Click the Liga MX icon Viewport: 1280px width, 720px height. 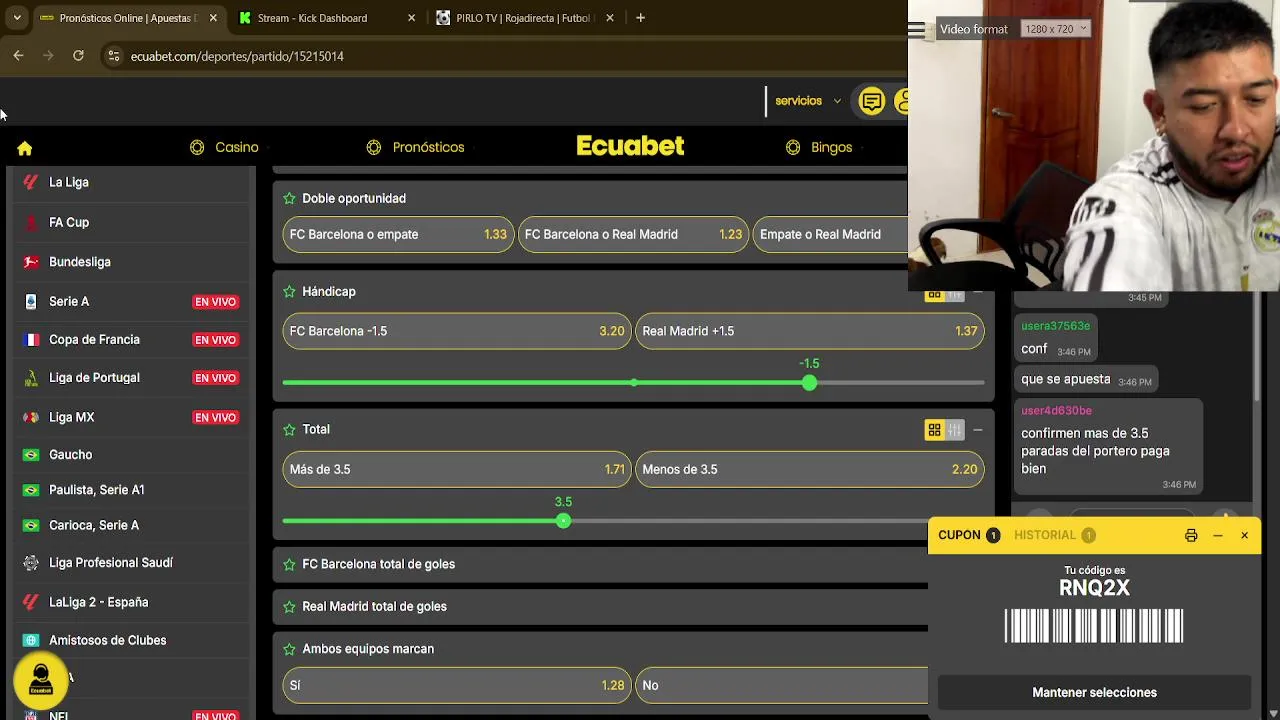click(31, 417)
